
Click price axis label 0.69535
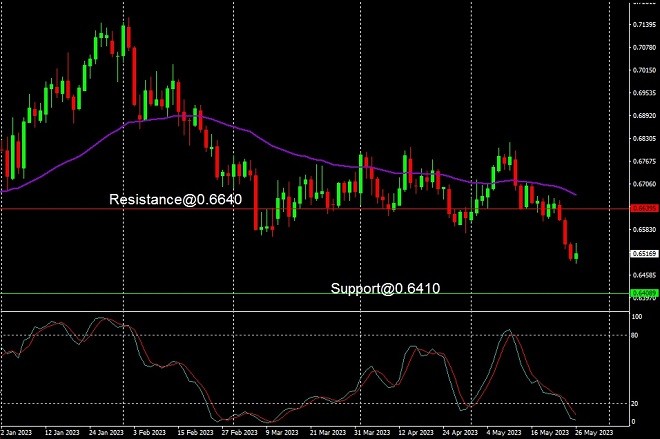(644, 93)
